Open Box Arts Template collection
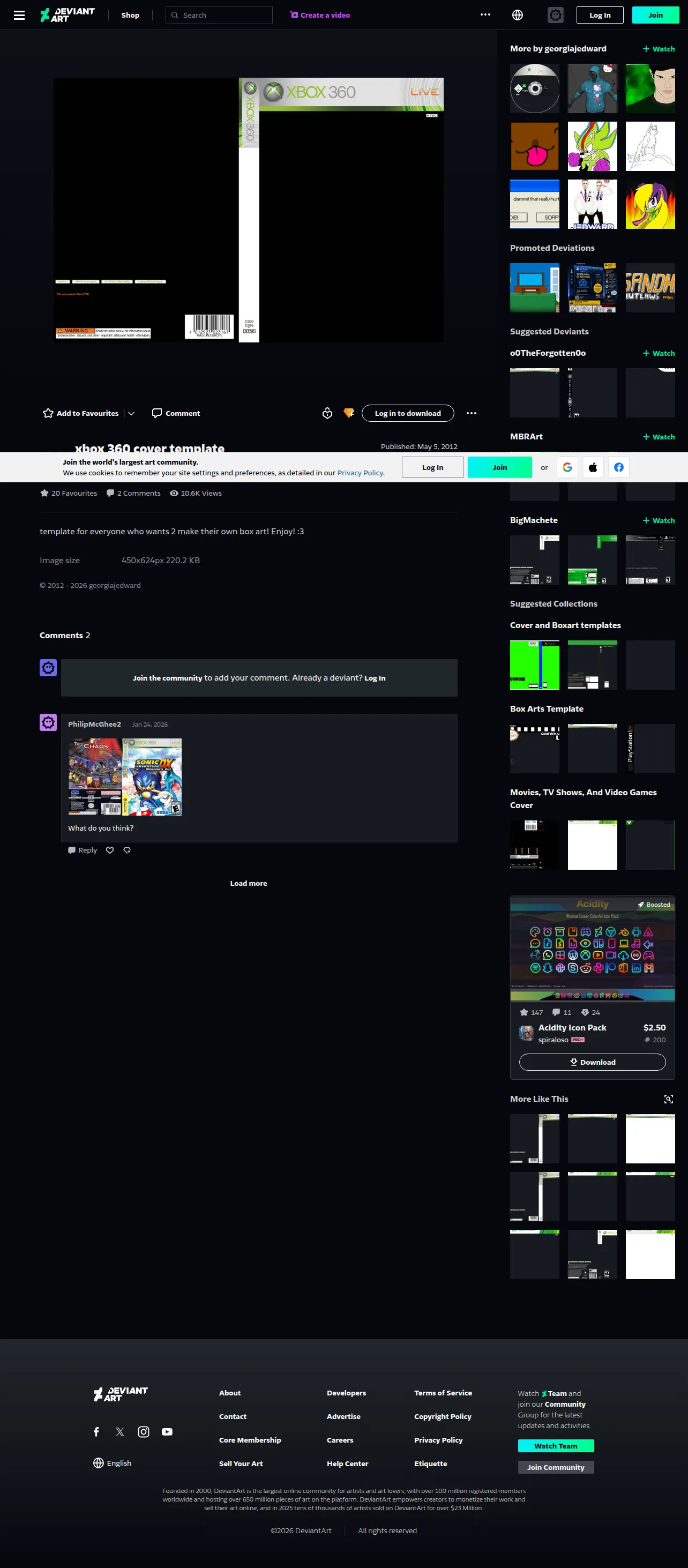The width and height of the screenshot is (688, 1568). [x=547, y=708]
